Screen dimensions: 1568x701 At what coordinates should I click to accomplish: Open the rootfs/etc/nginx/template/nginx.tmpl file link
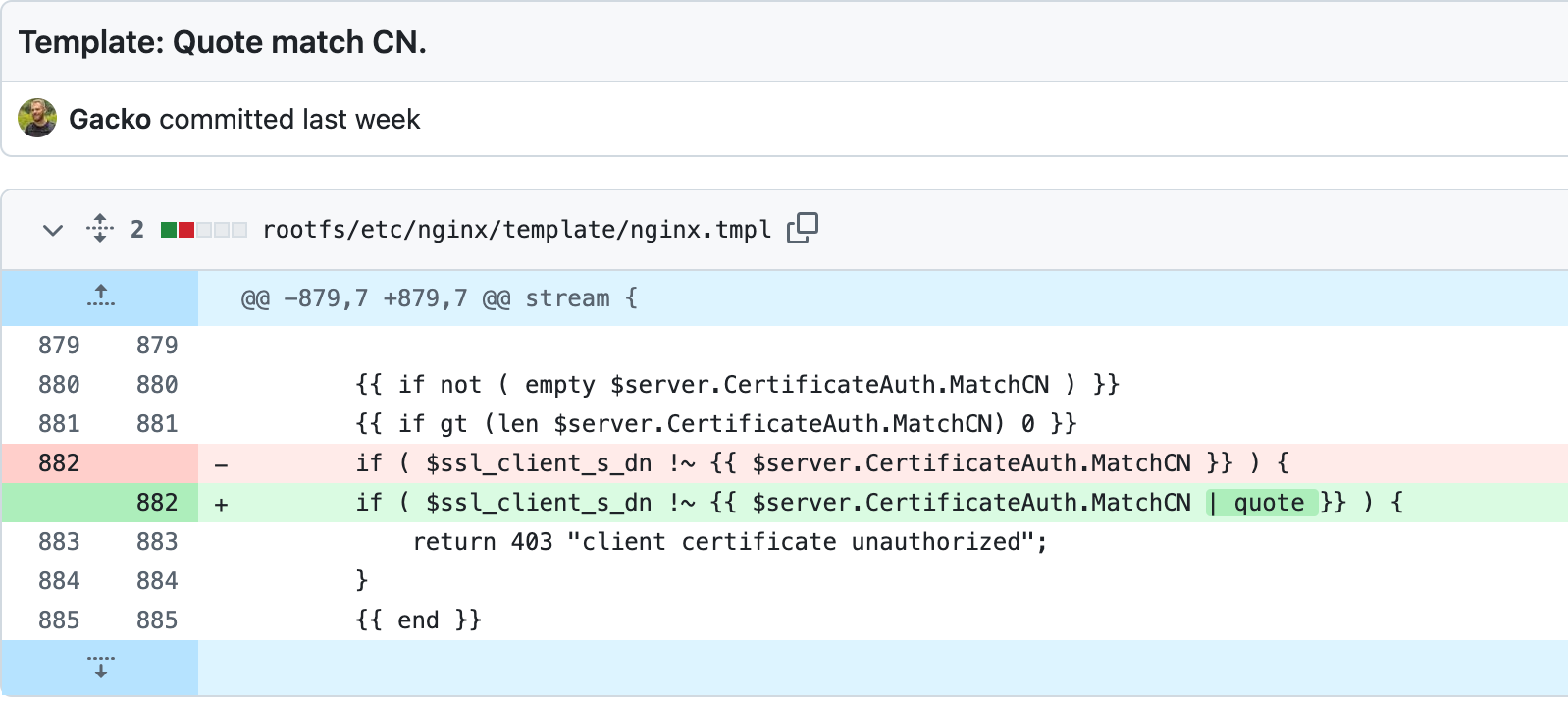[x=516, y=230]
